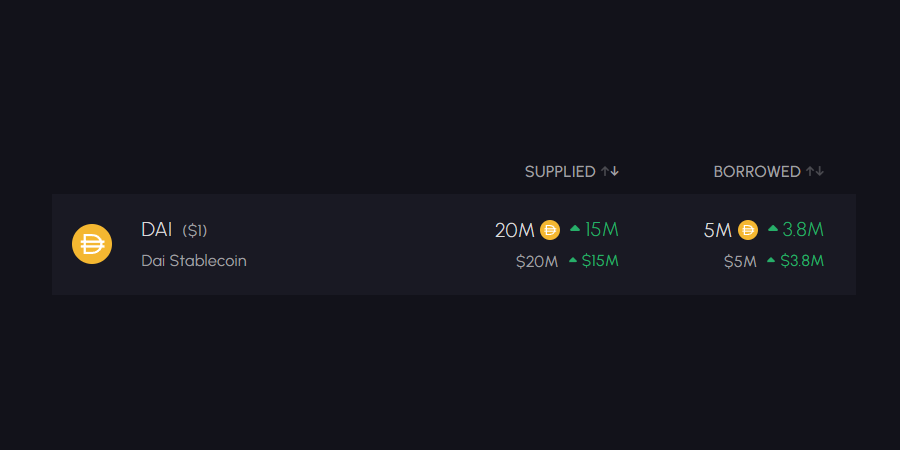Select the Dai Stablecoin subtitle text
Viewport: 900px width, 450px height.
pyautogui.click(x=194, y=261)
